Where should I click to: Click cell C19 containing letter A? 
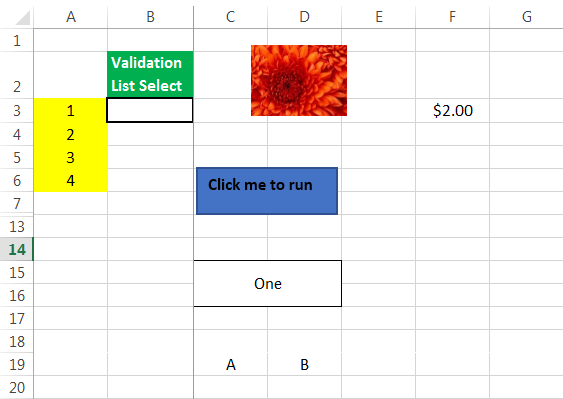point(231,364)
